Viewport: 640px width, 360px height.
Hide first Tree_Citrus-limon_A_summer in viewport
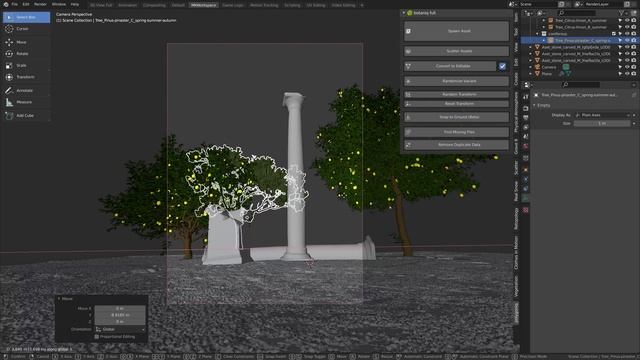pos(627,20)
